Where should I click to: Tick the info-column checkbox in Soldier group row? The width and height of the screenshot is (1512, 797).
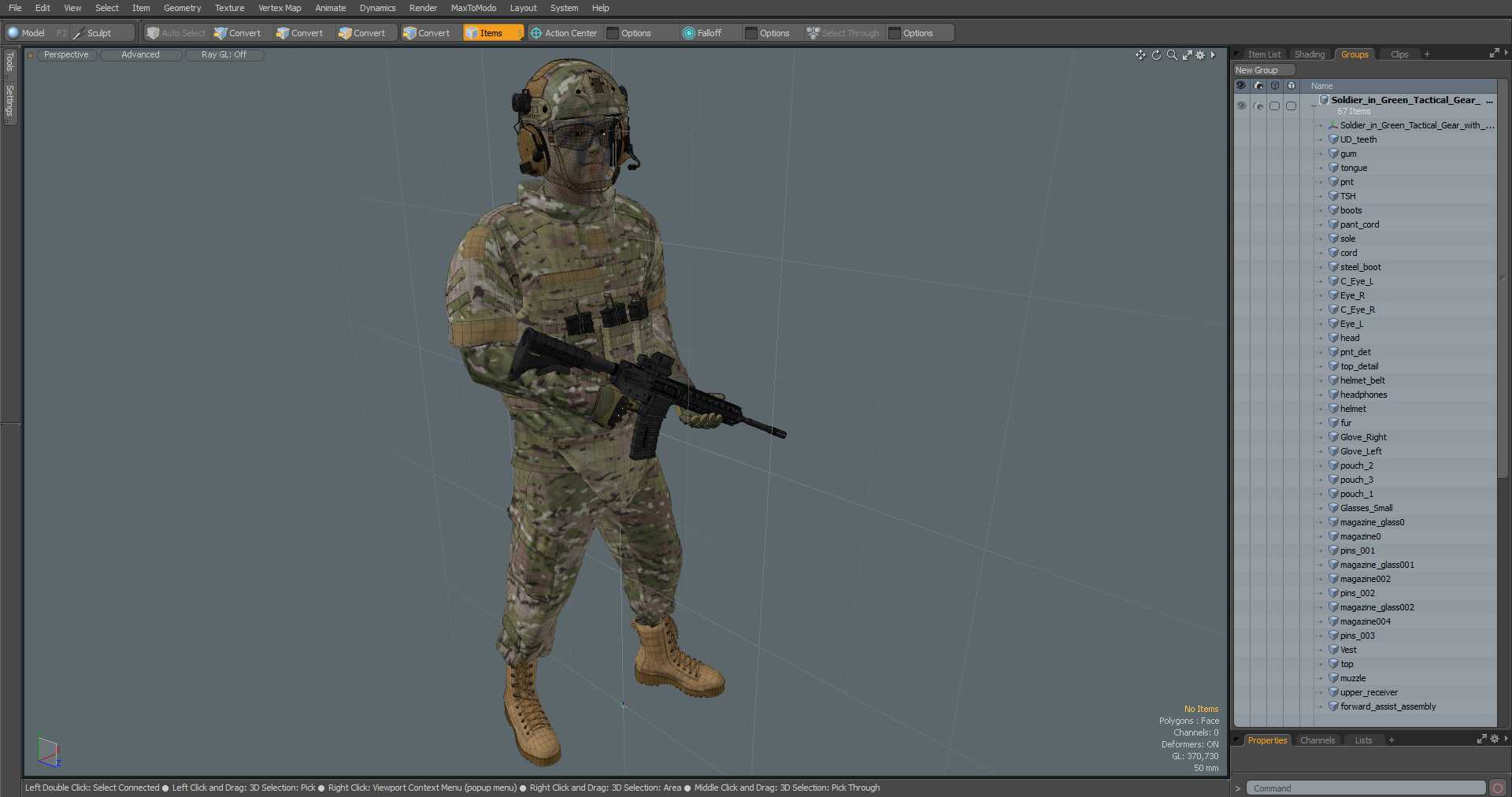click(1274, 106)
